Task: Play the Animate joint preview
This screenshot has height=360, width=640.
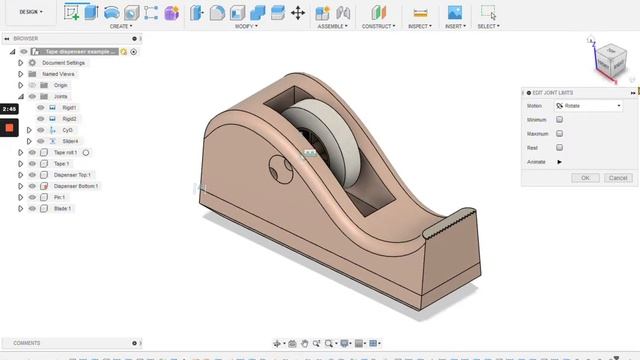Action: point(559,162)
